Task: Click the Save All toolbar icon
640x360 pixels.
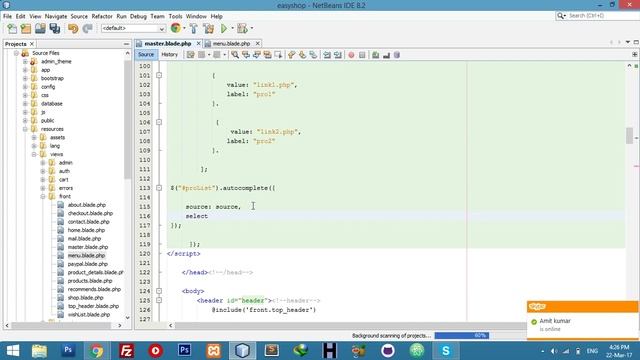Action: click(x=55, y=29)
